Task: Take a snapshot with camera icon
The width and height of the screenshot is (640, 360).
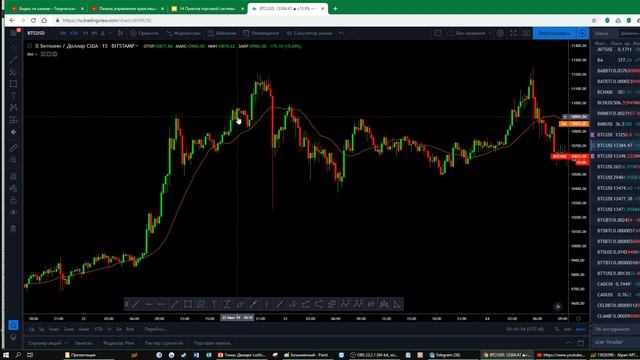Action: [526, 33]
